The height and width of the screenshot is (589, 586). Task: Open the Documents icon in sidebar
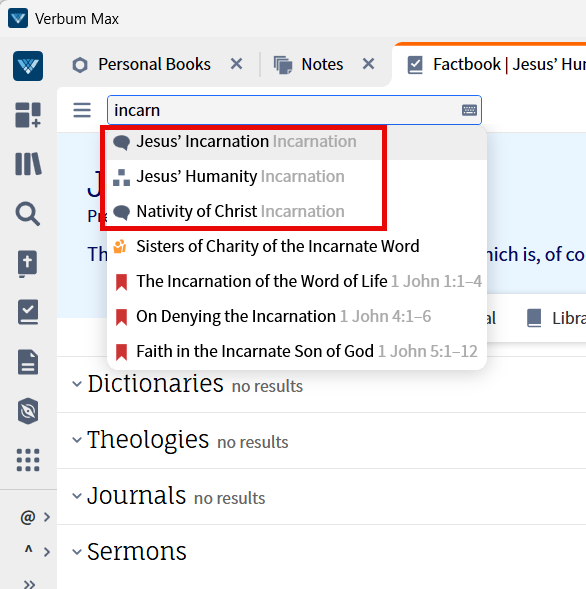pos(28,362)
